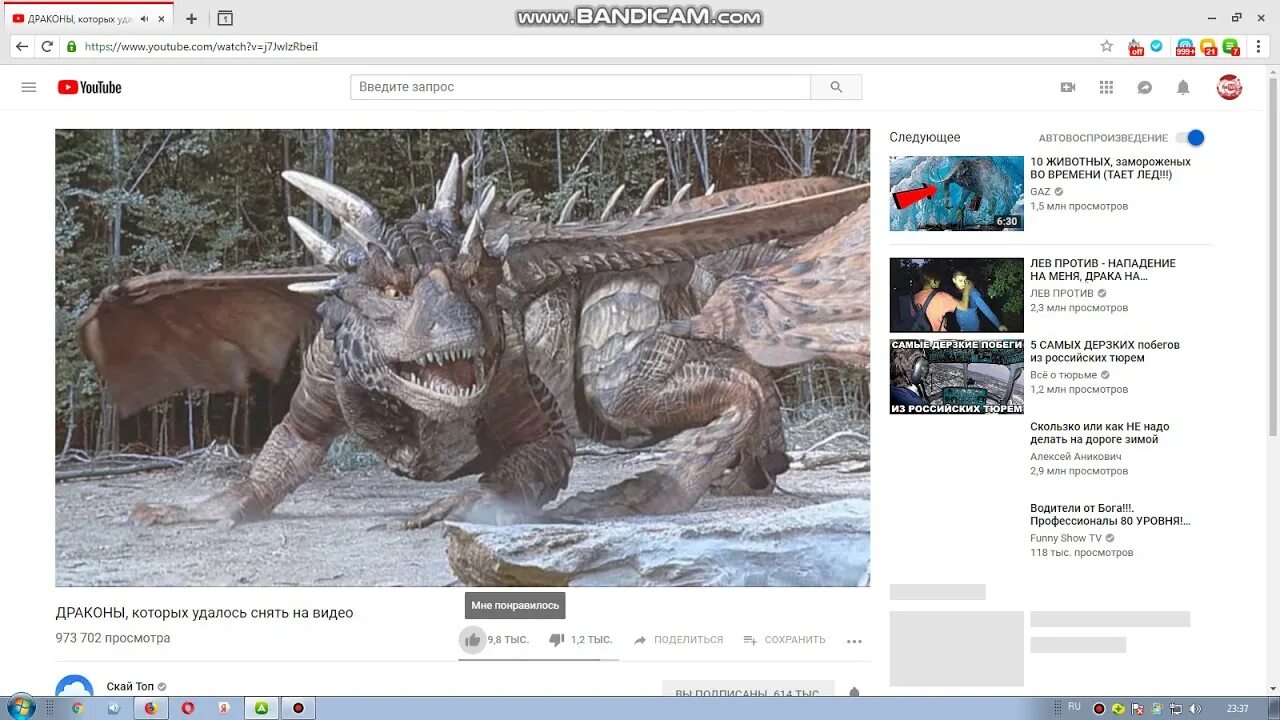
Task: Dislike the video with thumbs down
Action: click(557, 640)
